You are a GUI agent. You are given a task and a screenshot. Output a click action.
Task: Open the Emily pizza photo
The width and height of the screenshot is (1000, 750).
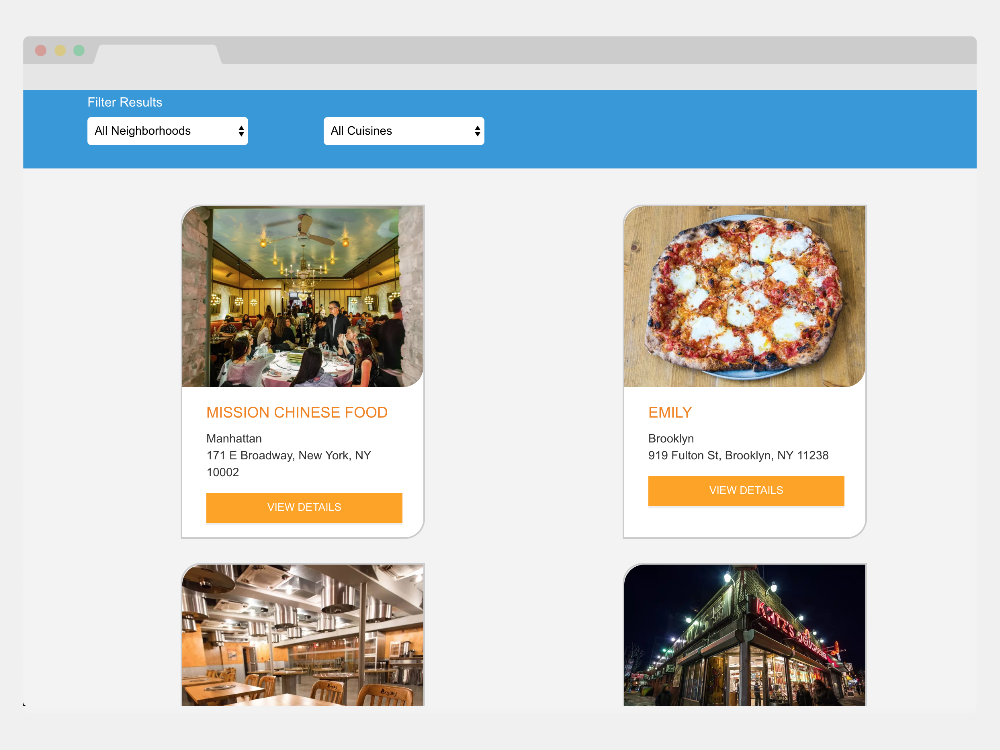[x=744, y=297]
